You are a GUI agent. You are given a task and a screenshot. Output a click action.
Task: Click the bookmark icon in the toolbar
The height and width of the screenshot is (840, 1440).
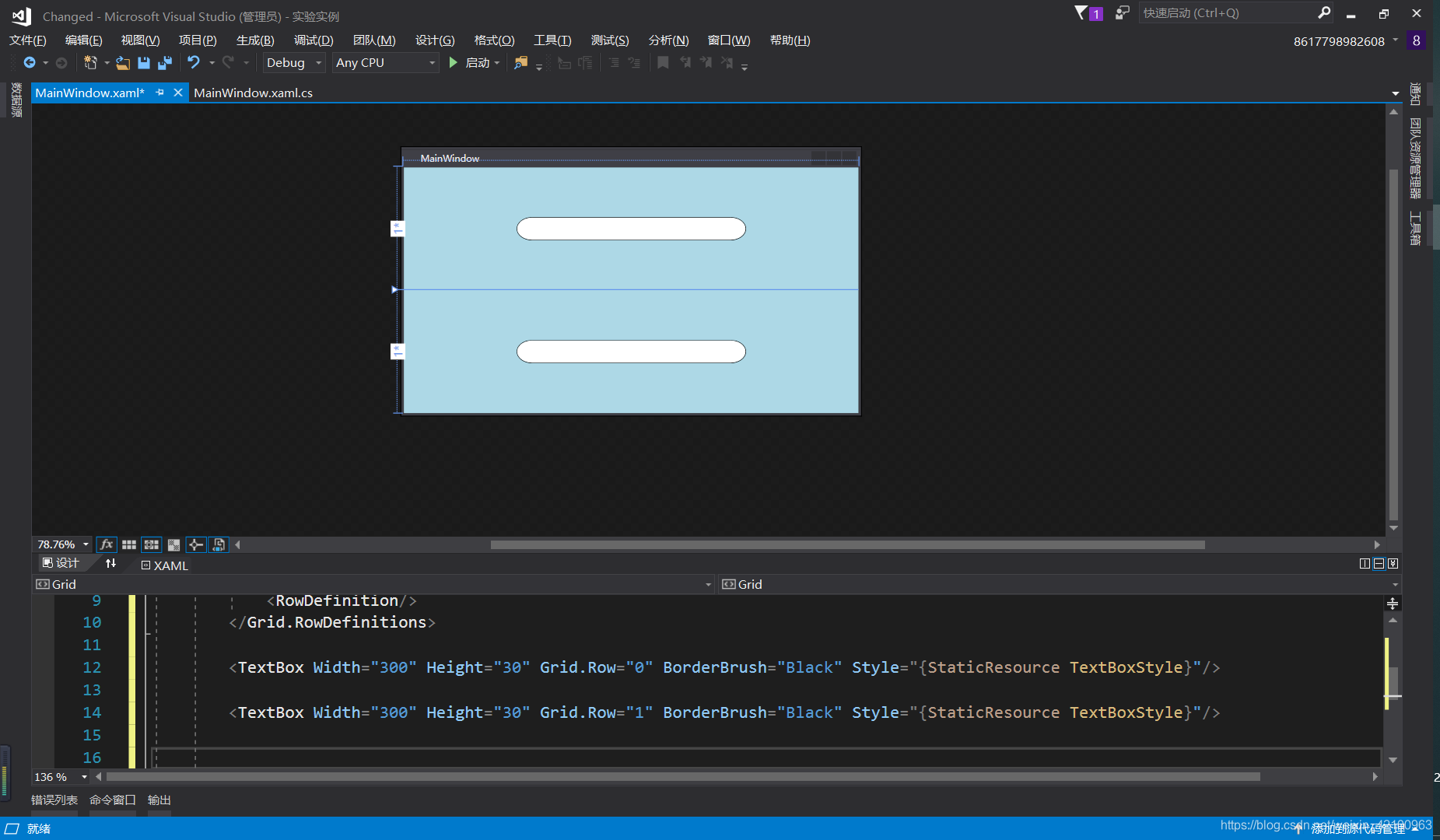(x=663, y=63)
